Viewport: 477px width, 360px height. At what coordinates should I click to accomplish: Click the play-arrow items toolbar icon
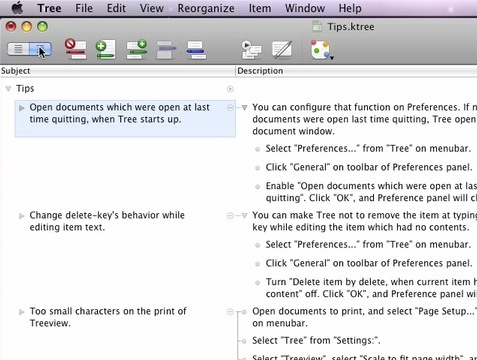tap(251, 50)
